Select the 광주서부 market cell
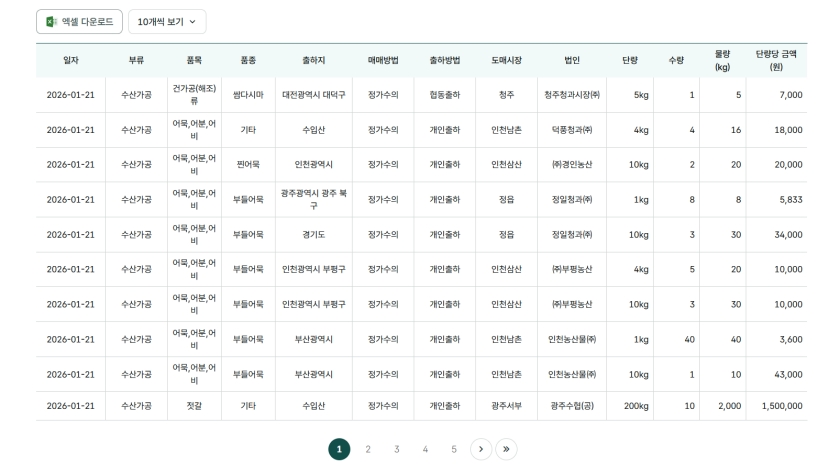Screen dimensions: 840x466 point(506,405)
